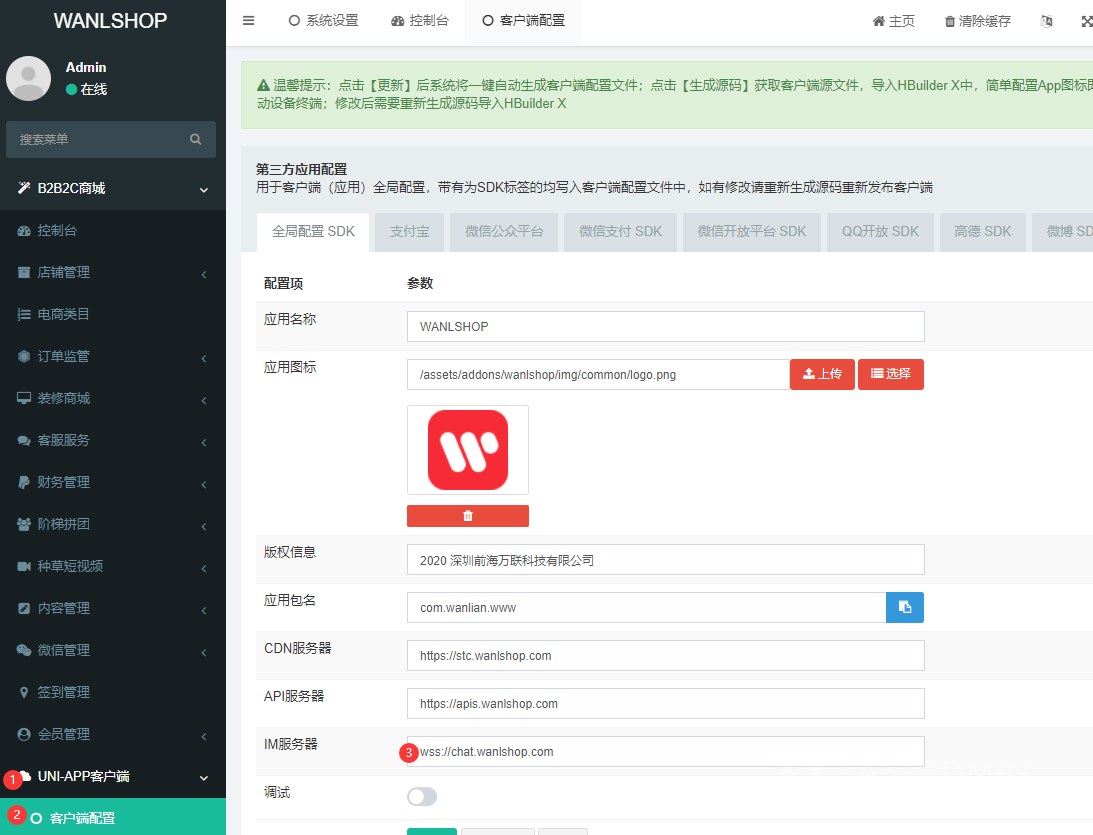The width and height of the screenshot is (1093, 835).
Task: Click the red 上传 upload button
Action: [822, 374]
